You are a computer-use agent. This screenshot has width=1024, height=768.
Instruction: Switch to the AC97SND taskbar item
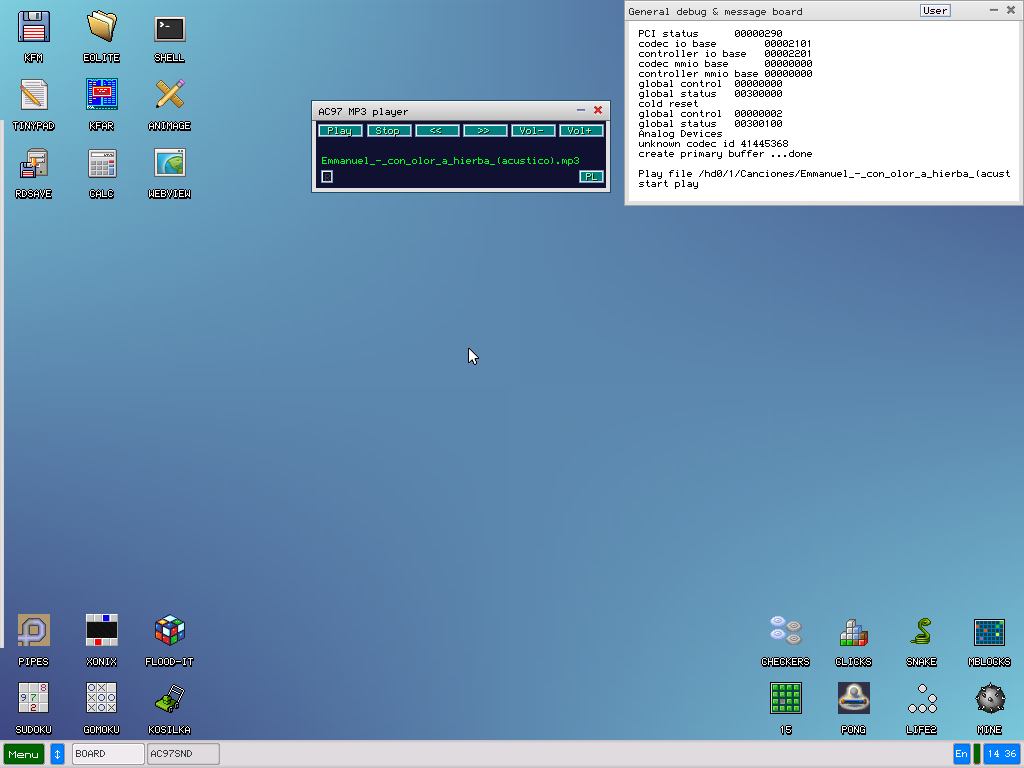click(x=183, y=754)
